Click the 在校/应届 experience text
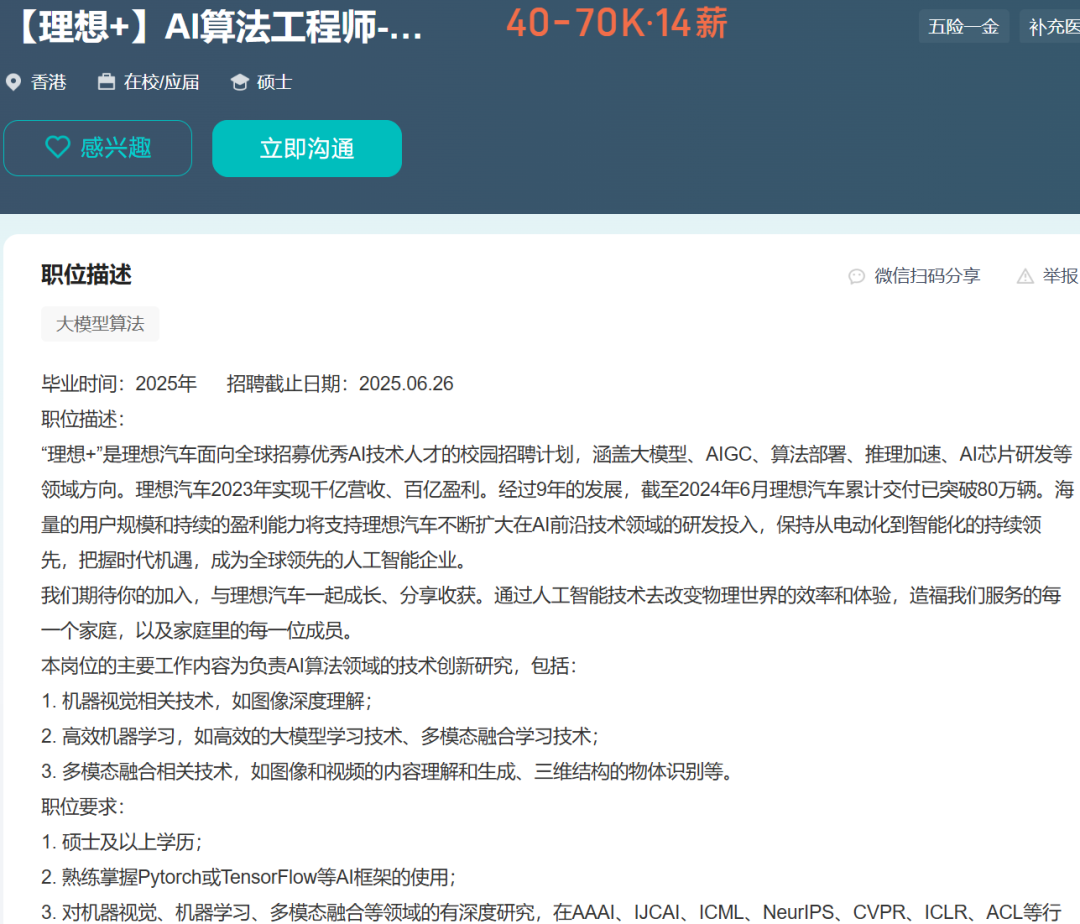This screenshot has height=924, width=1080. [161, 82]
